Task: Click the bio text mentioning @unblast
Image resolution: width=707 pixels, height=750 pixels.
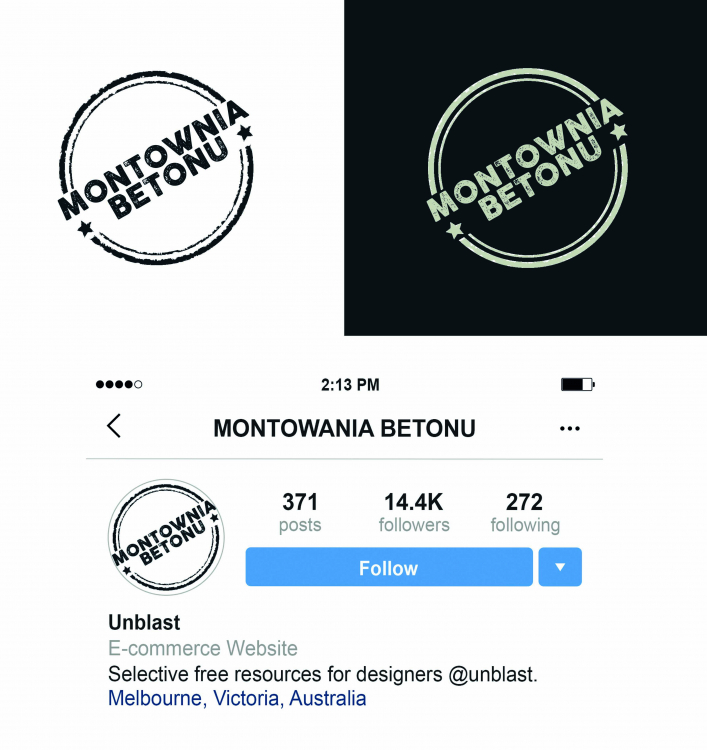Action: (323, 674)
